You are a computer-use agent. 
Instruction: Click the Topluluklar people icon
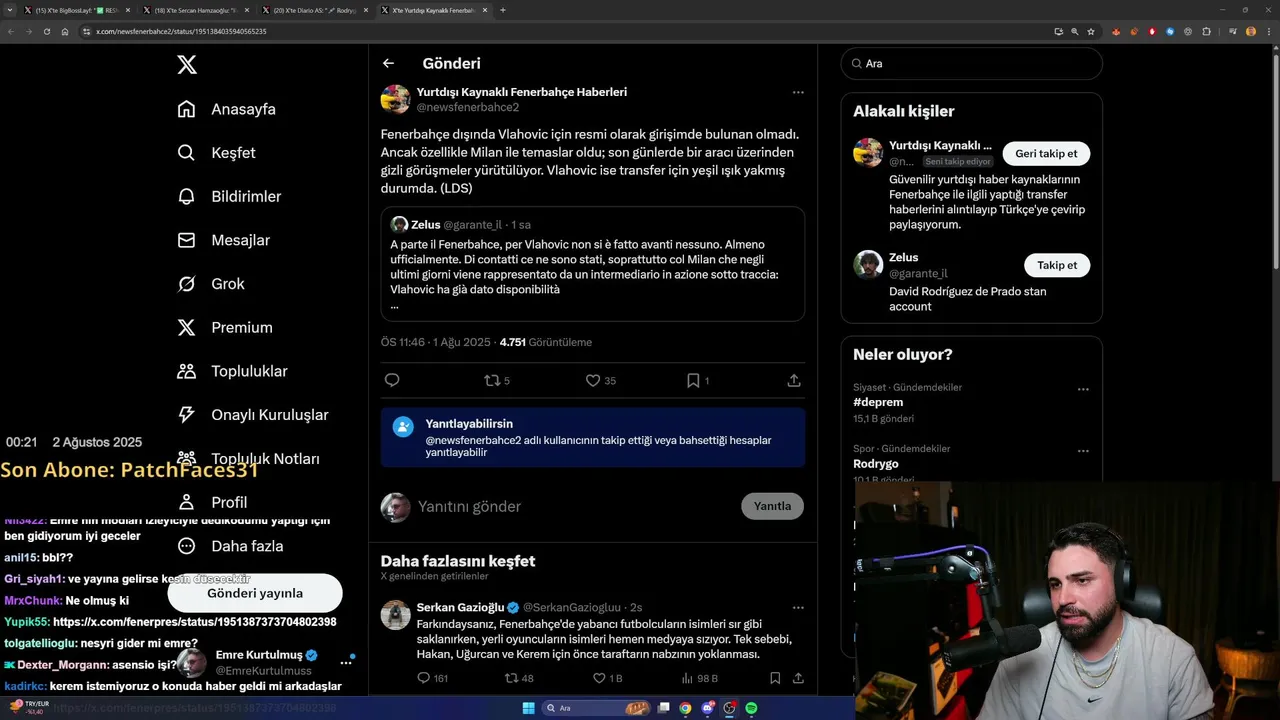tap(186, 371)
